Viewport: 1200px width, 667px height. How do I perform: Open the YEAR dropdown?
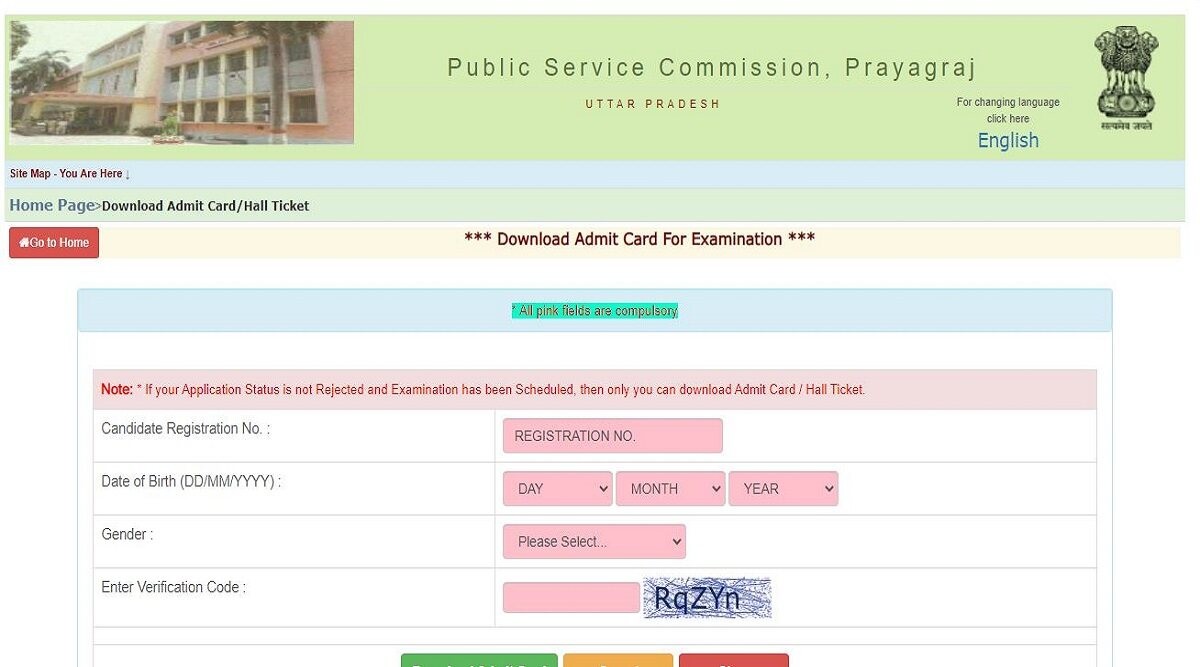pyautogui.click(x=783, y=489)
